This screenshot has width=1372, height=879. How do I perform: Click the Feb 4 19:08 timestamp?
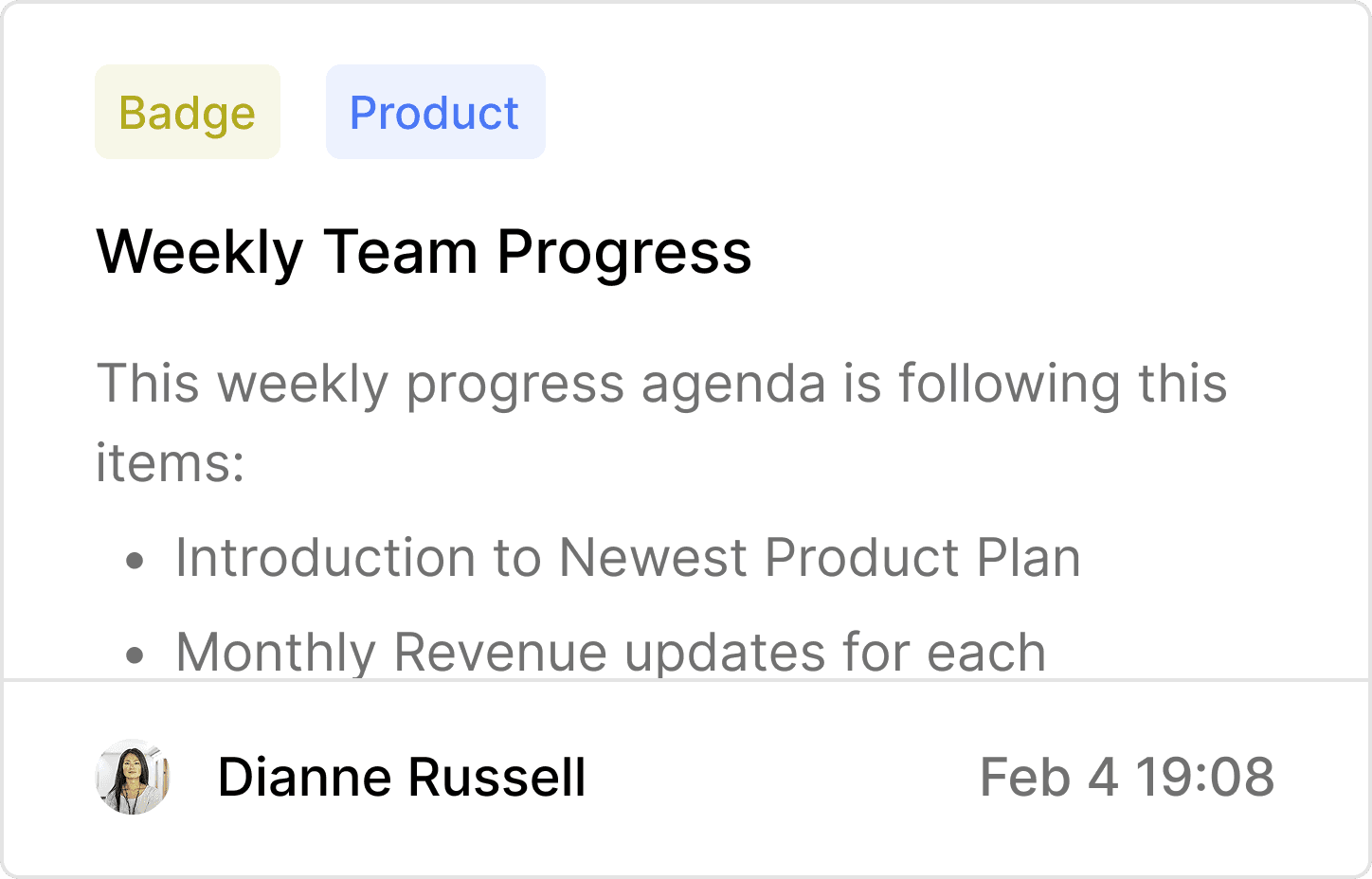[x=1128, y=778]
